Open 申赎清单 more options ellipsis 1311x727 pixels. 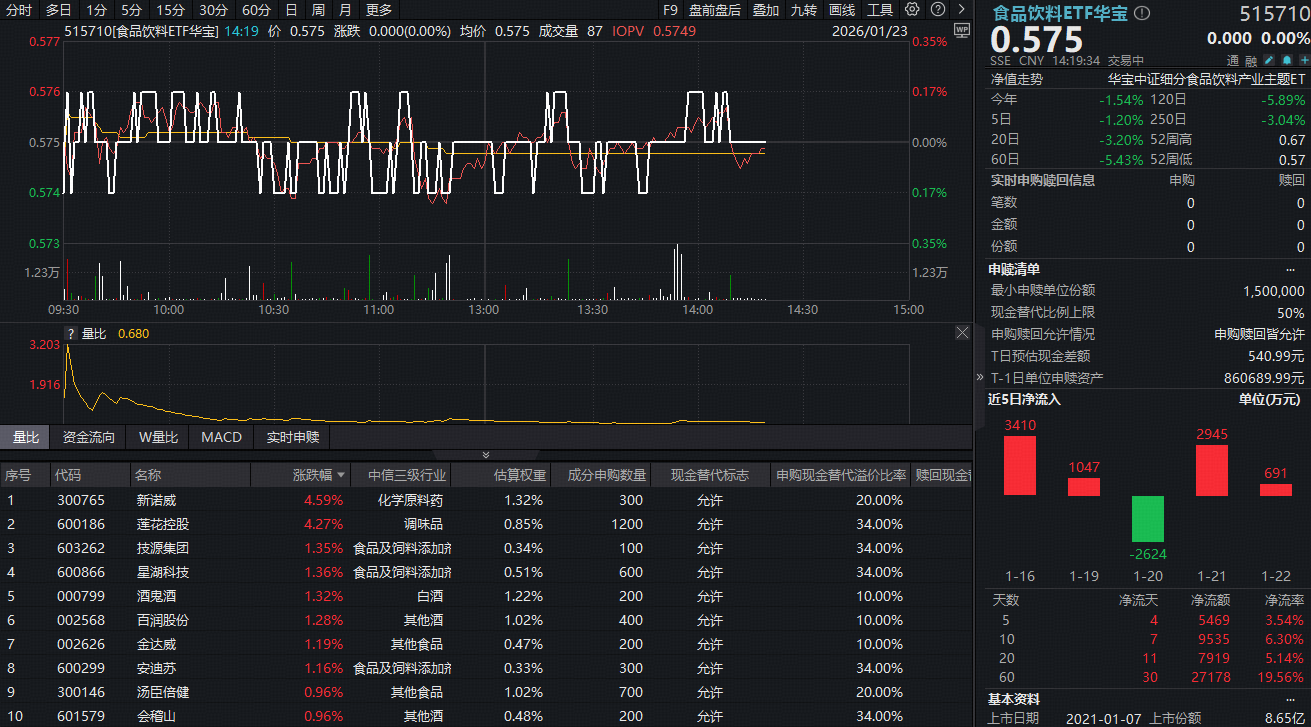pyautogui.click(x=1290, y=269)
